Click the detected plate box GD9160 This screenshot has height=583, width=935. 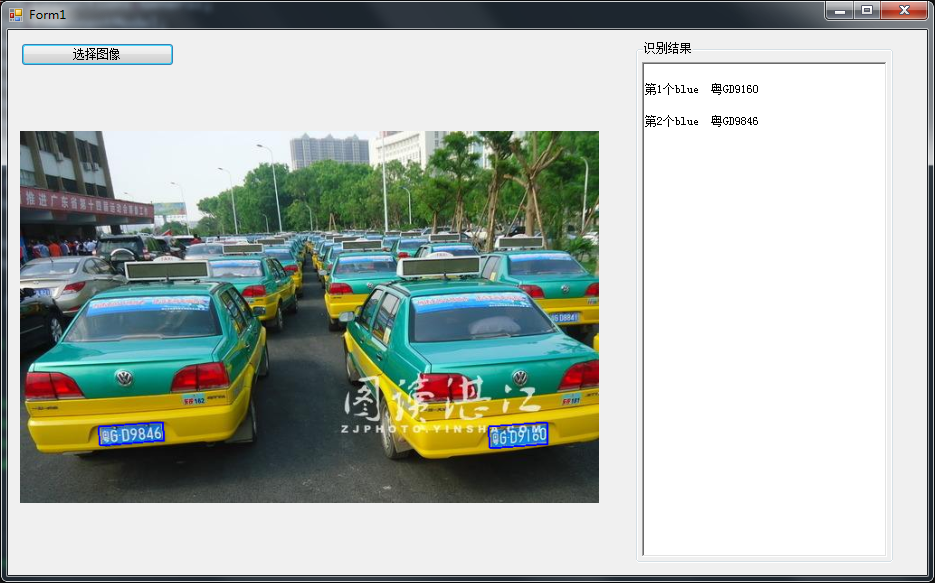(x=518, y=436)
